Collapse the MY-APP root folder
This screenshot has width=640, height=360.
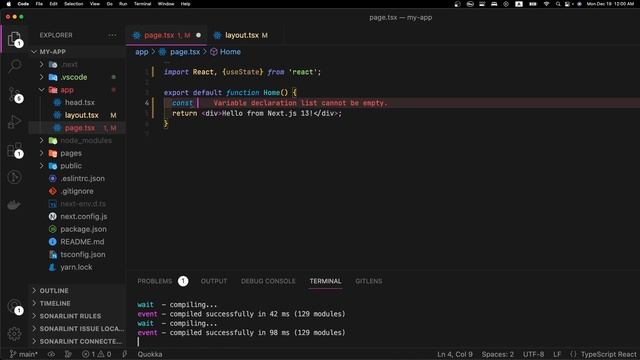34,52
